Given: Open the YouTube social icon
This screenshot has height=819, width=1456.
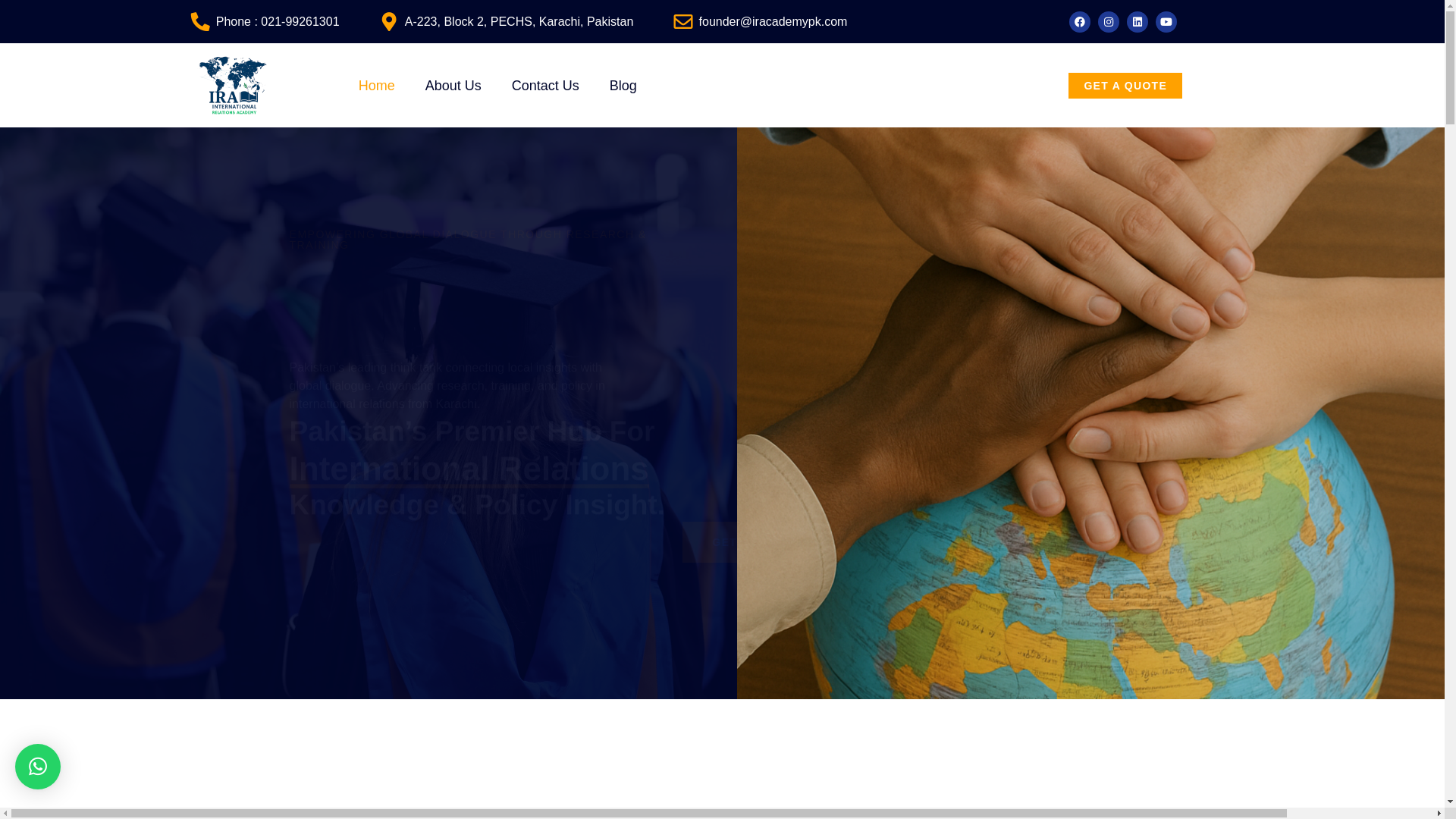Looking at the screenshot, I should [1166, 22].
